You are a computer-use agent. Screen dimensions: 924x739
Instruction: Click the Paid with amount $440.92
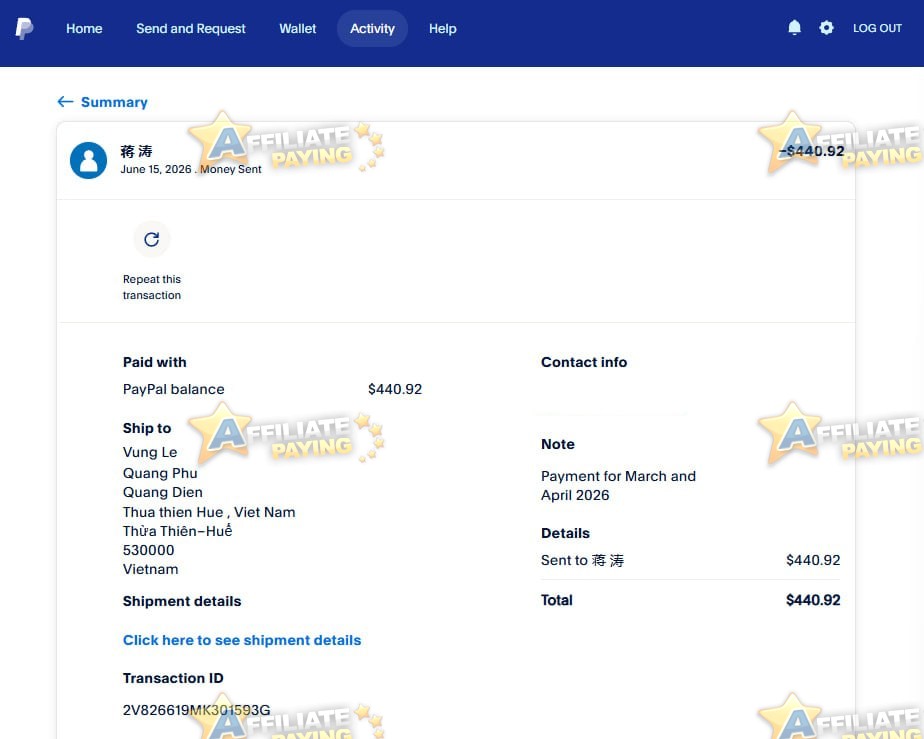[395, 389]
